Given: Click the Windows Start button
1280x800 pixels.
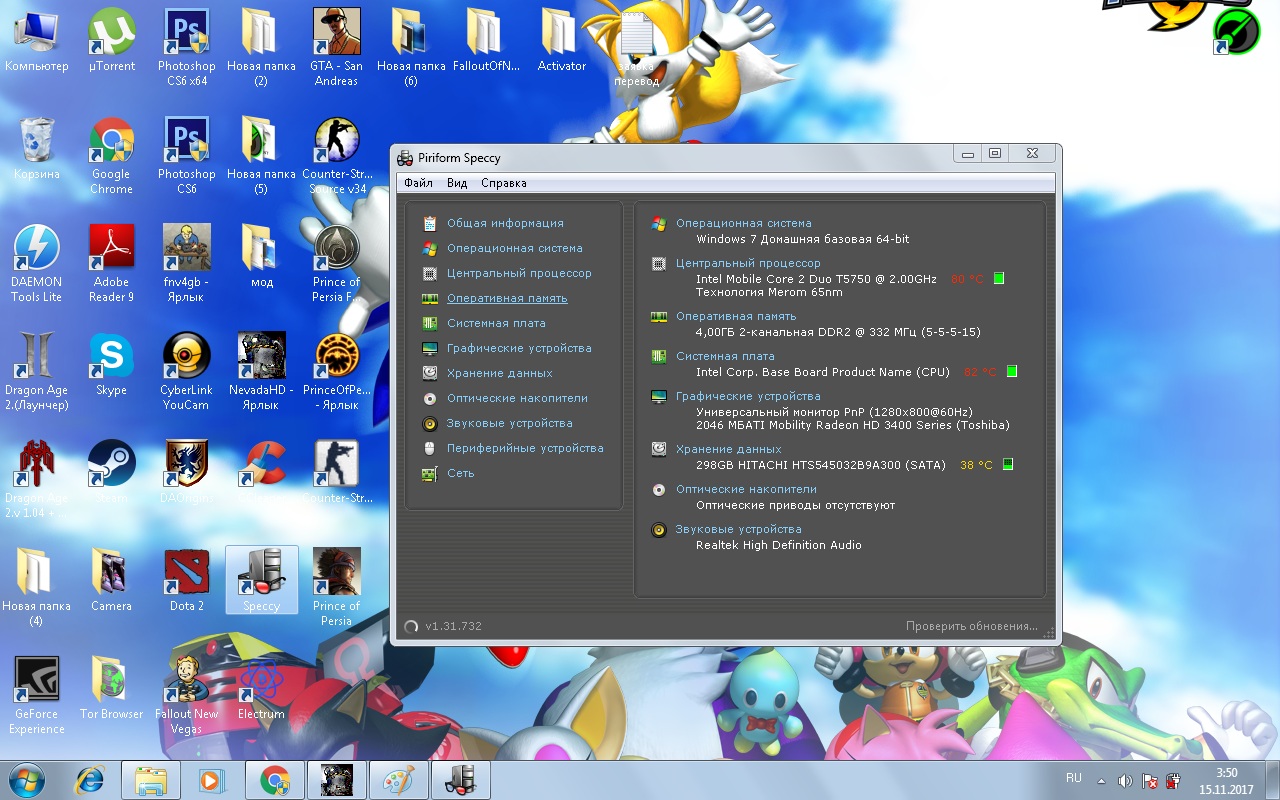Looking at the screenshot, I should click(27, 780).
